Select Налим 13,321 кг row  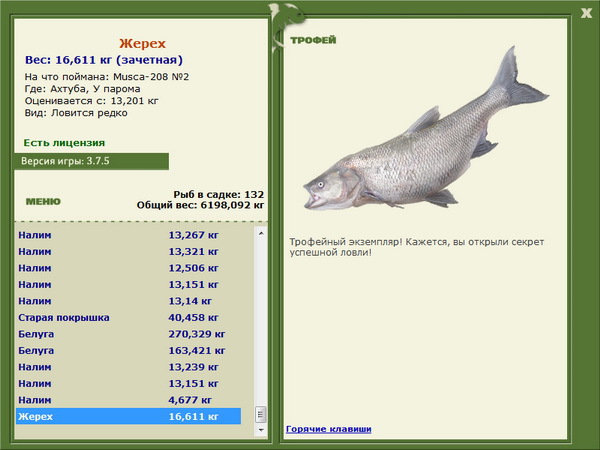click(x=129, y=251)
